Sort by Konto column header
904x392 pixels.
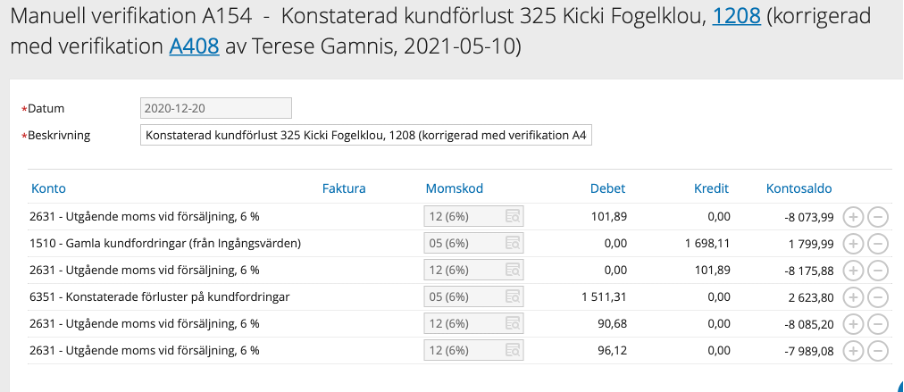48,189
